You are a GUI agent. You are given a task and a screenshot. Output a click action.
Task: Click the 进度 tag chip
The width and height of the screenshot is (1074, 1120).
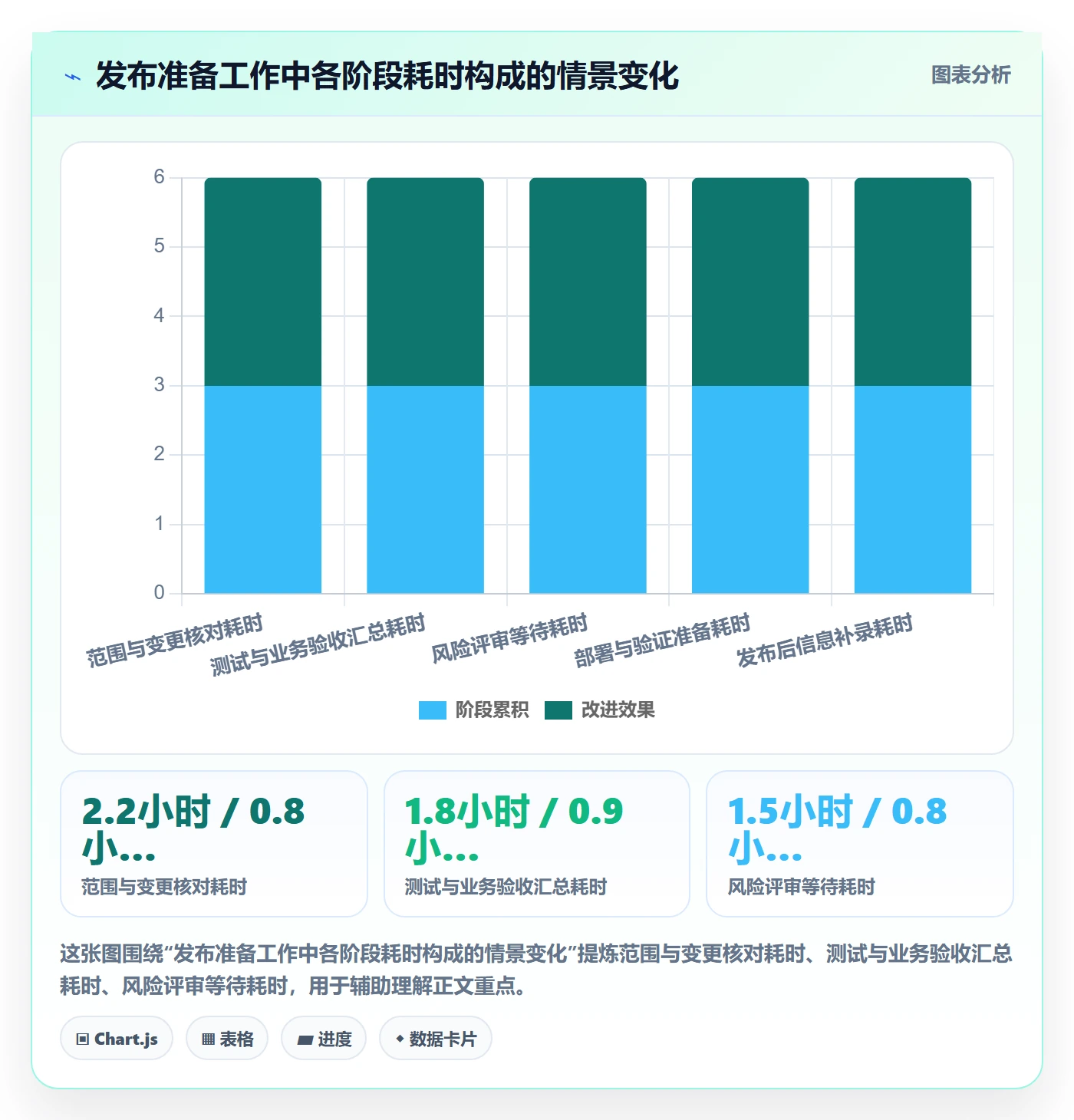pyautogui.click(x=324, y=1039)
